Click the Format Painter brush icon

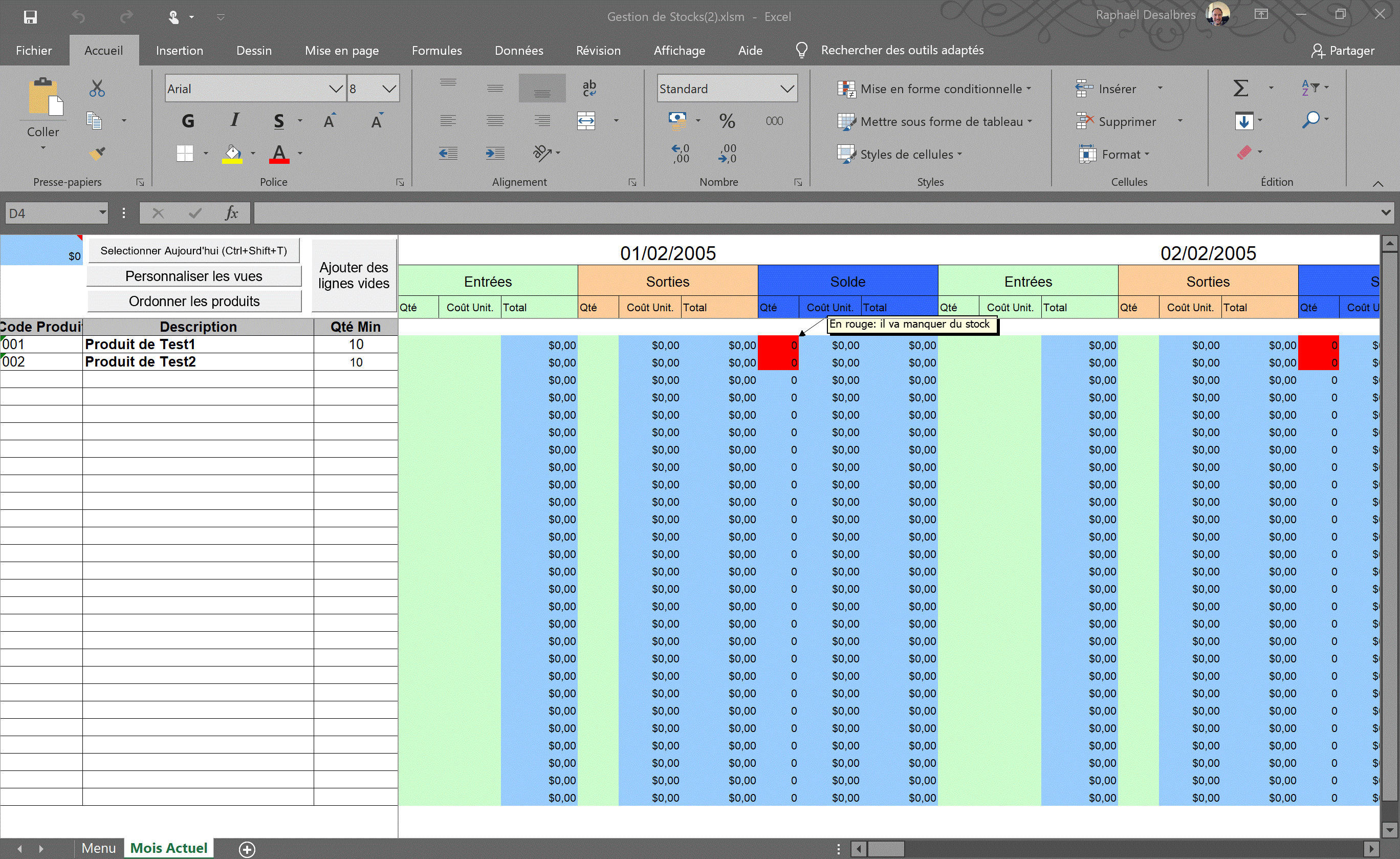point(97,153)
